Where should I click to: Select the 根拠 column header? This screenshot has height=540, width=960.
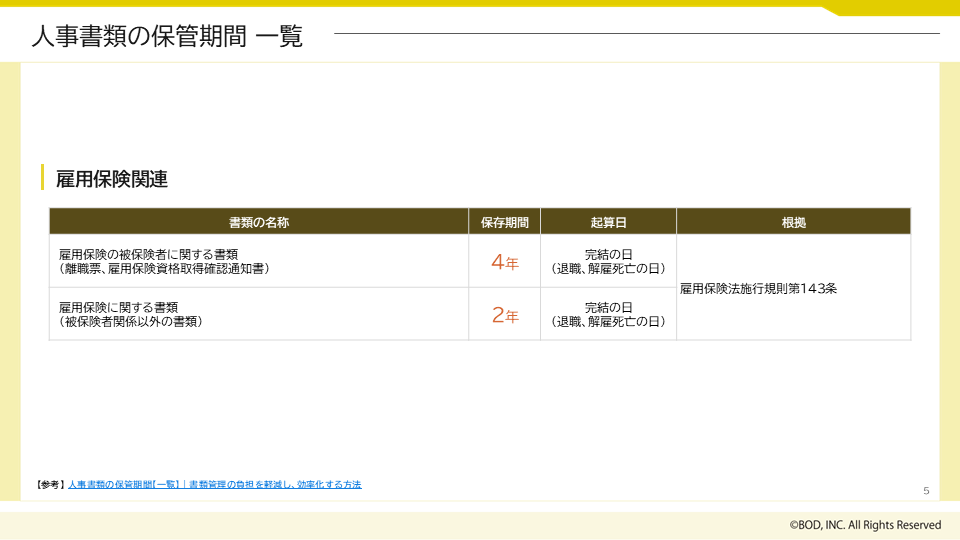tap(793, 222)
